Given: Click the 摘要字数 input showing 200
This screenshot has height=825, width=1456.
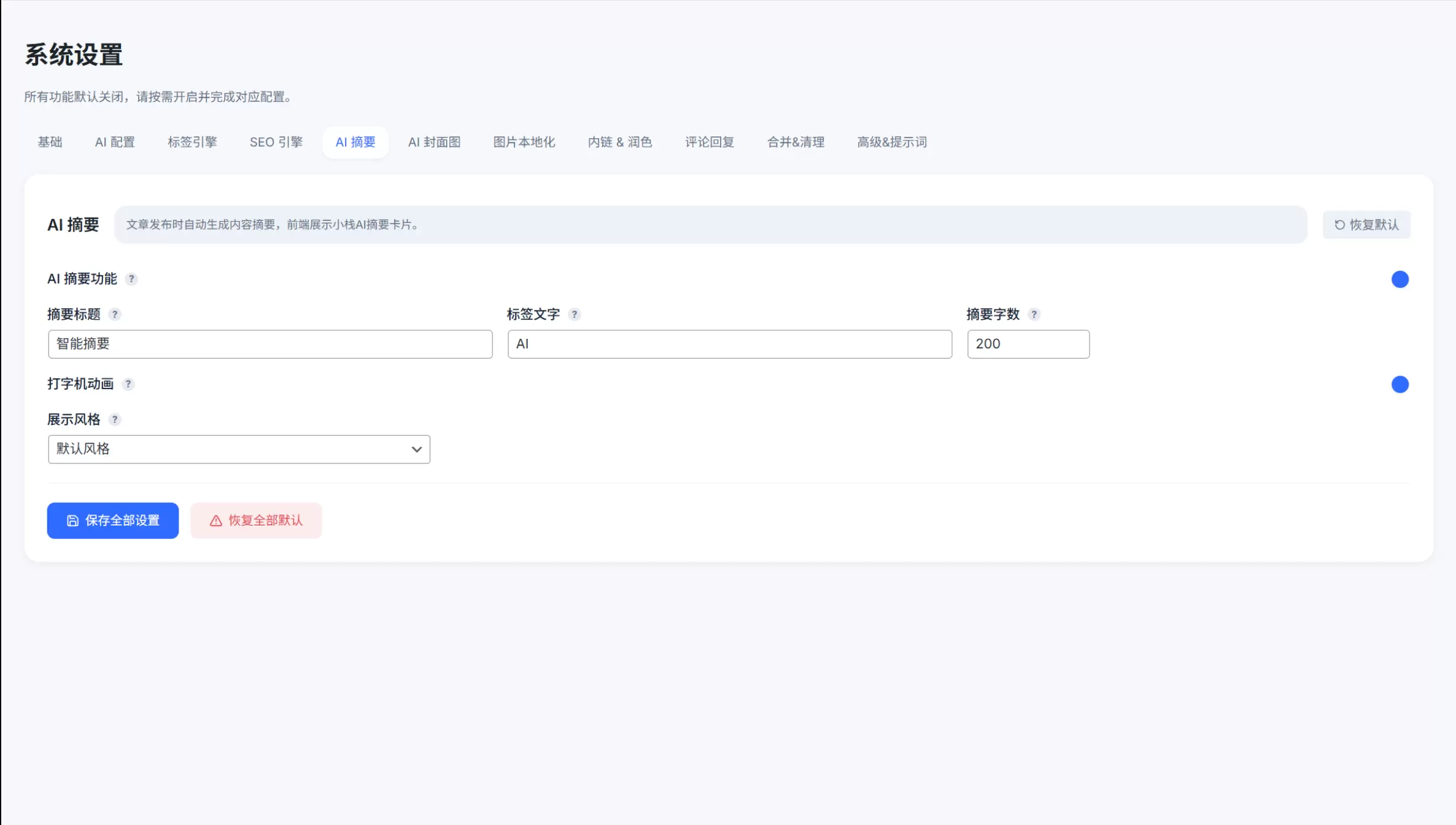Looking at the screenshot, I should (x=1028, y=344).
